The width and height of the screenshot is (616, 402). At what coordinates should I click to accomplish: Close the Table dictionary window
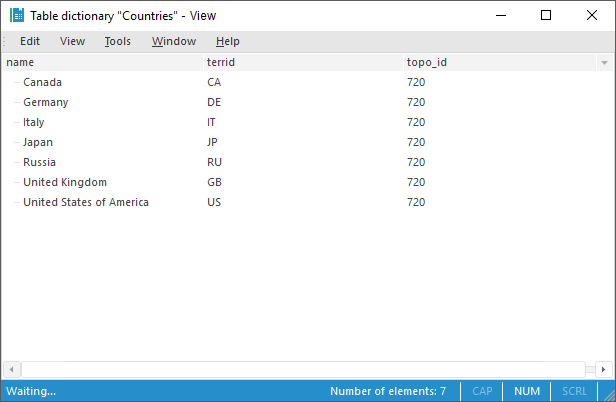pyautogui.click(x=592, y=15)
